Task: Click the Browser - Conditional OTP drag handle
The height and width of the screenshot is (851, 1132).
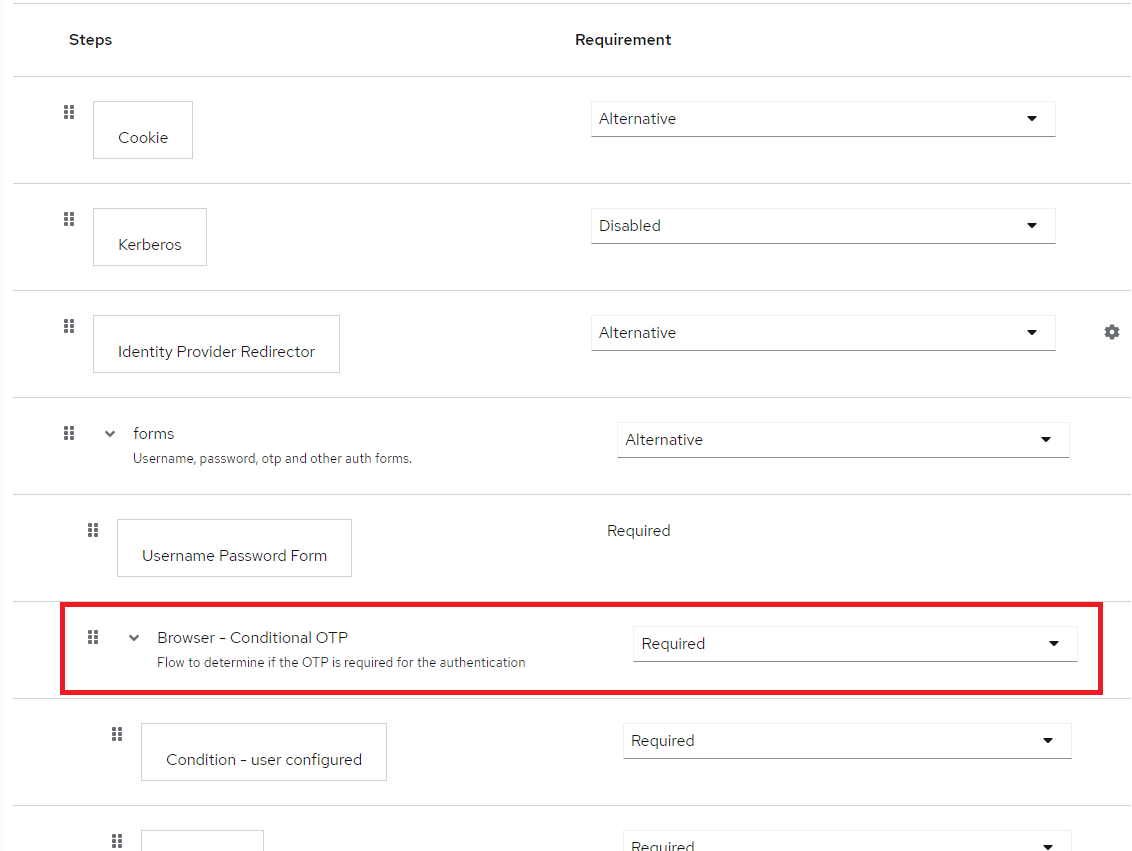Action: (x=92, y=636)
